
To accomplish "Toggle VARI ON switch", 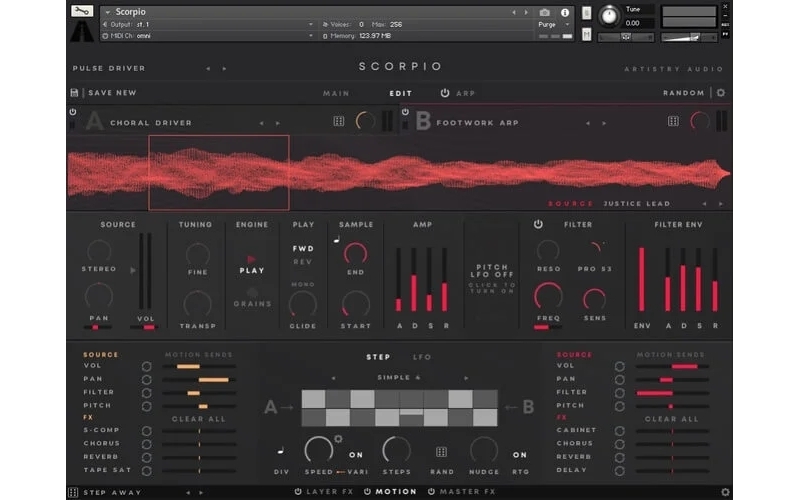I will coord(356,455).
